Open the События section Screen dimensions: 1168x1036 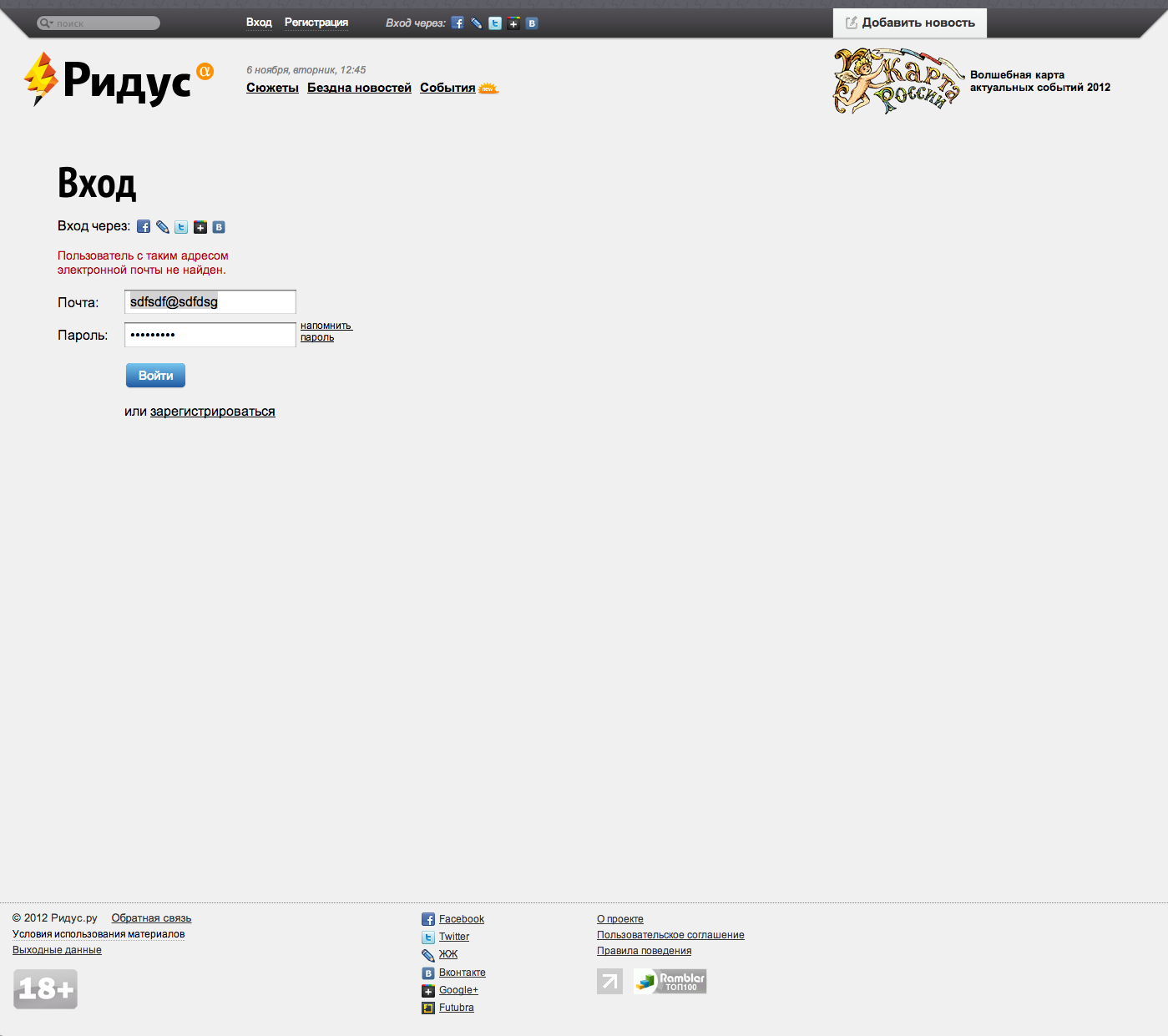point(447,88)
